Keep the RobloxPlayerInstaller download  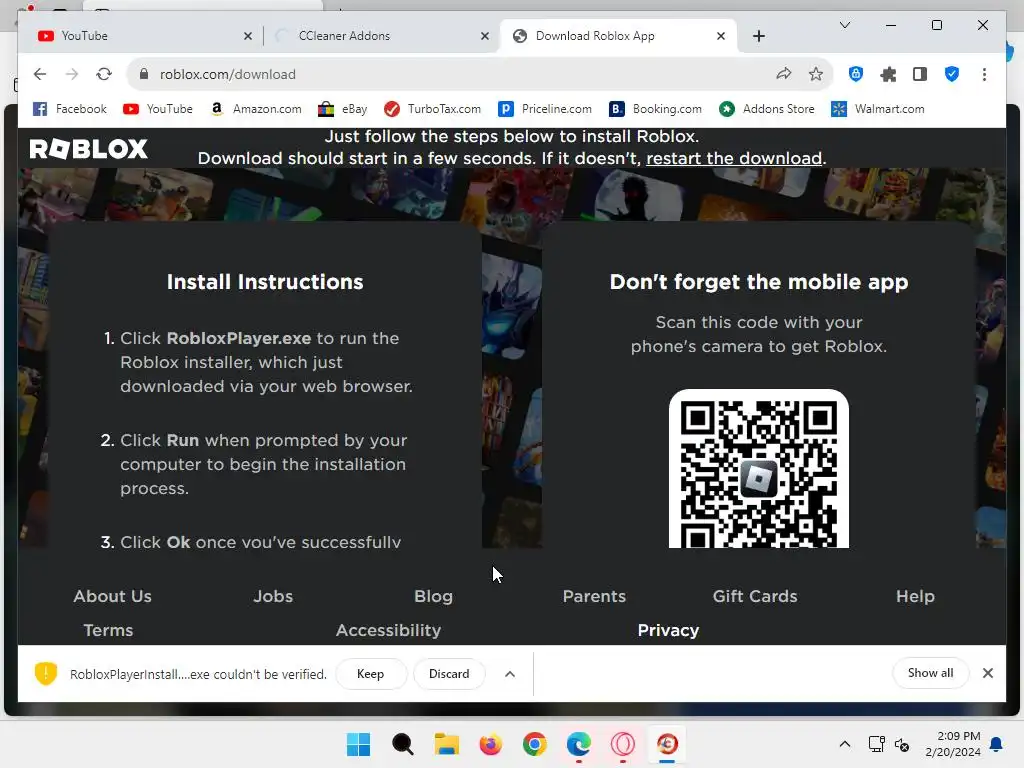(x=370, y=673)
